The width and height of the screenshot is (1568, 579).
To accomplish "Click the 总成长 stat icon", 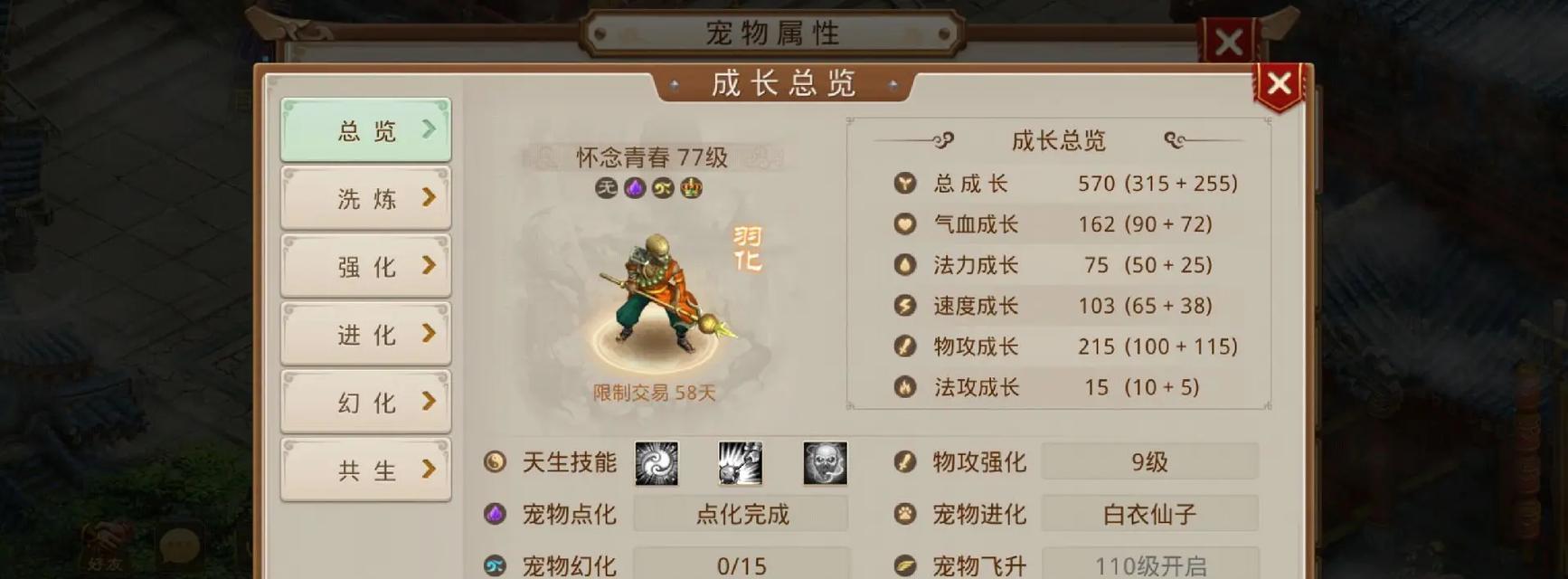I will click(x=905, y=184).
